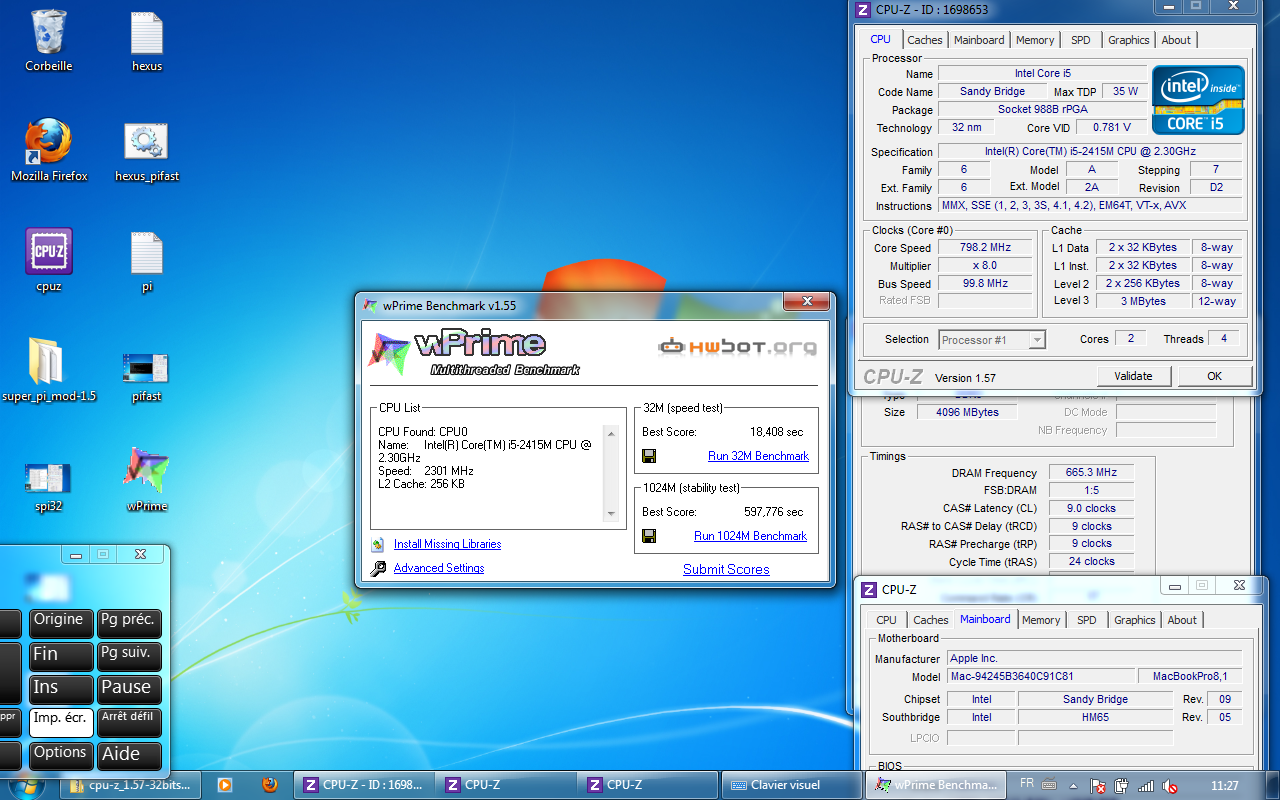This screenshot has height=800, width=1280.
Task: Open the hexus text file icon
Action: click(x=147, y=41)
